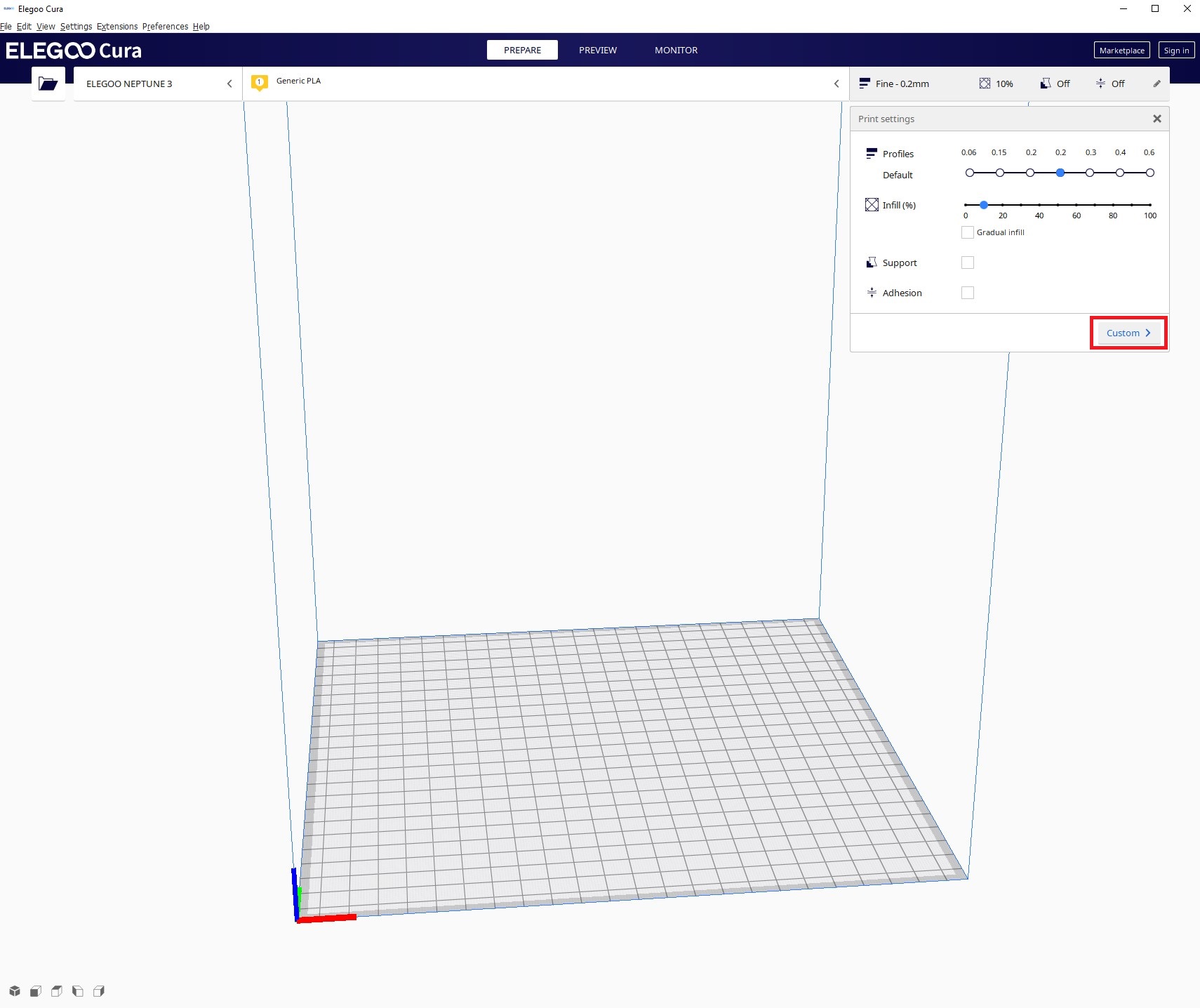Set infill slider to 100
Screen dimensions: 1200x1008
click(1150, 205)
